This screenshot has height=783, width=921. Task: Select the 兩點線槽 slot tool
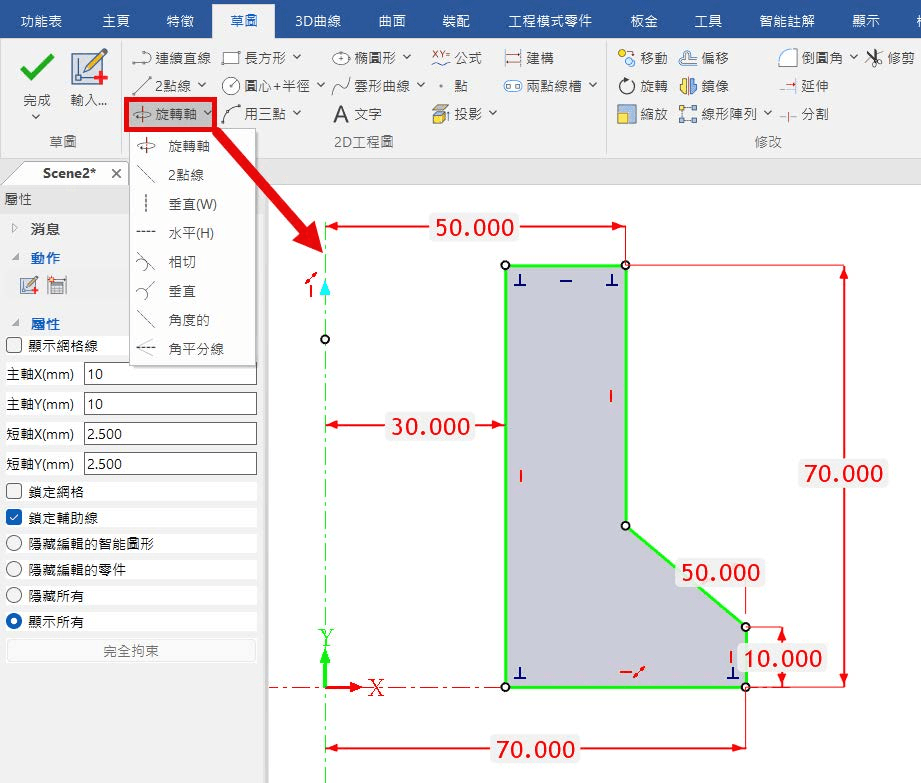coord(543,86)
